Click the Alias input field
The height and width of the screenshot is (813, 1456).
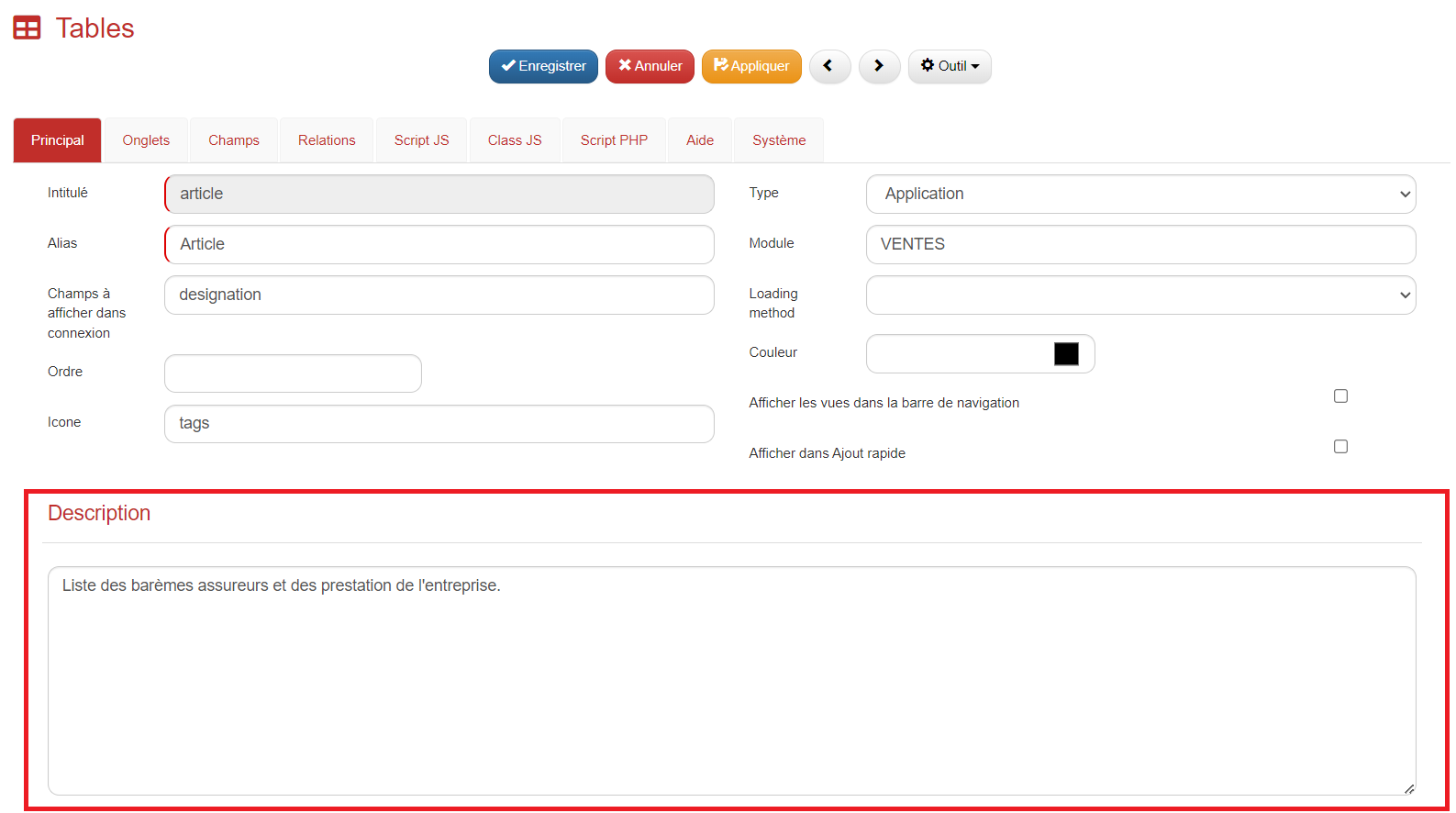439,244
